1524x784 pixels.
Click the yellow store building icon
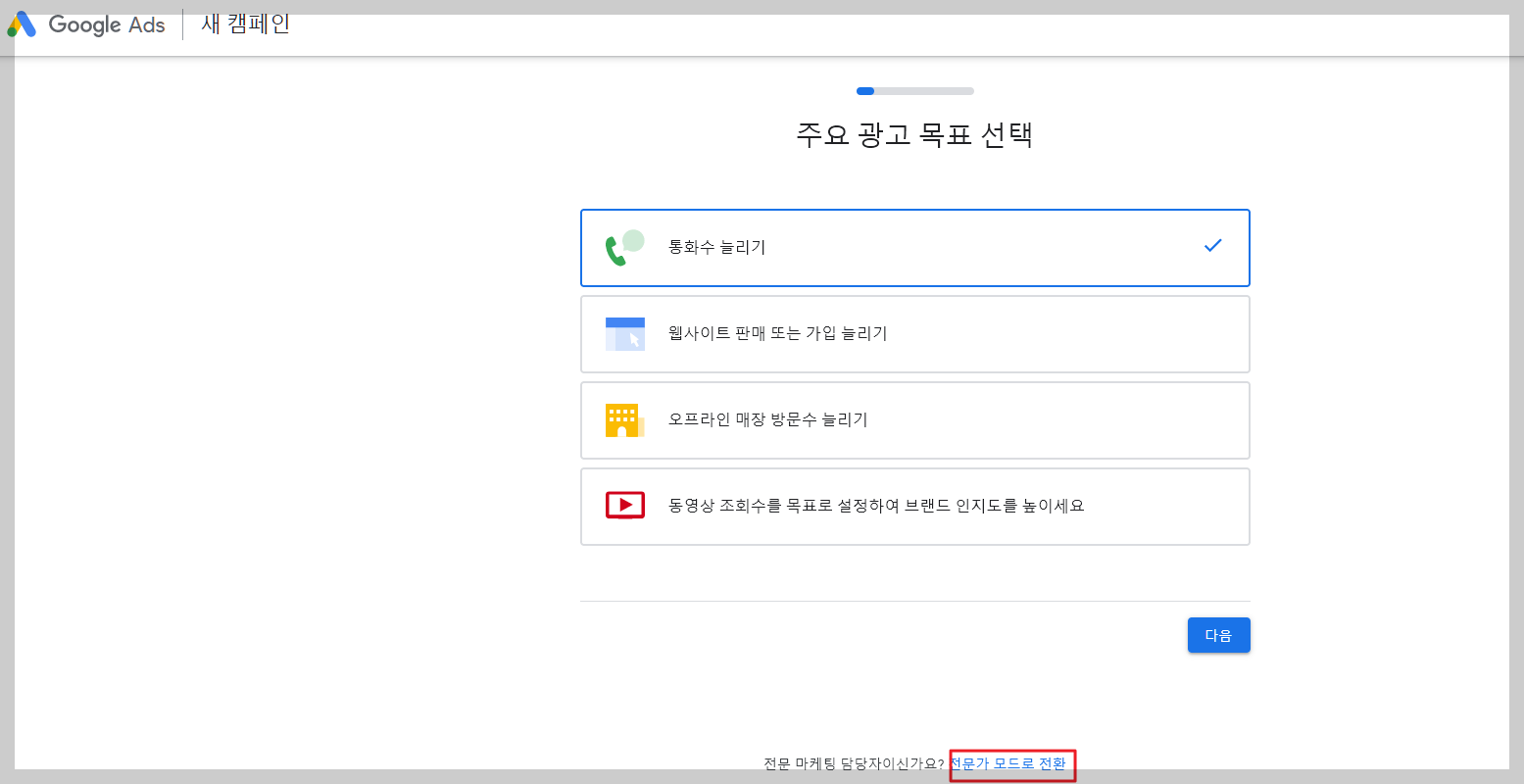click(624, 420)
